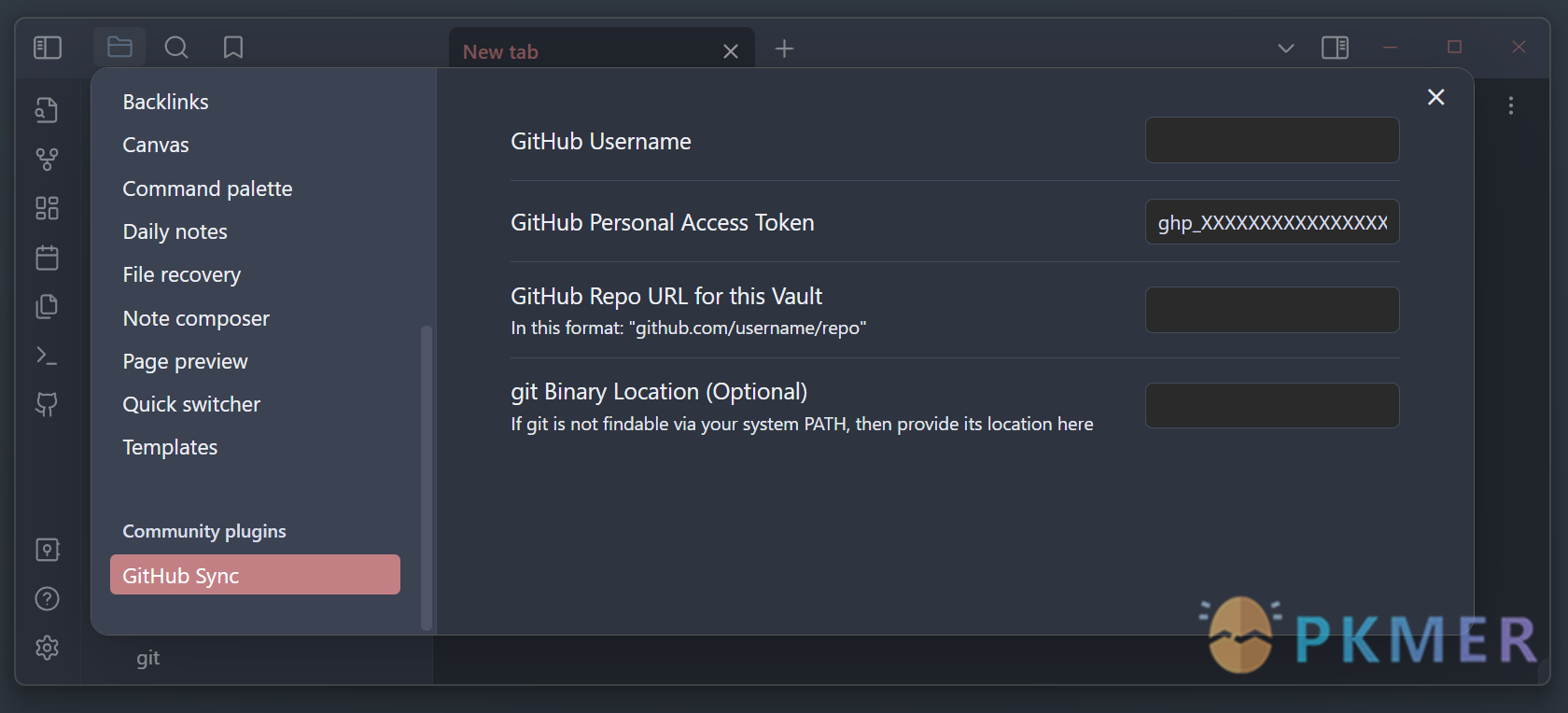
Task: Click the Community plugins heading
Action: (x=204, y=531)
